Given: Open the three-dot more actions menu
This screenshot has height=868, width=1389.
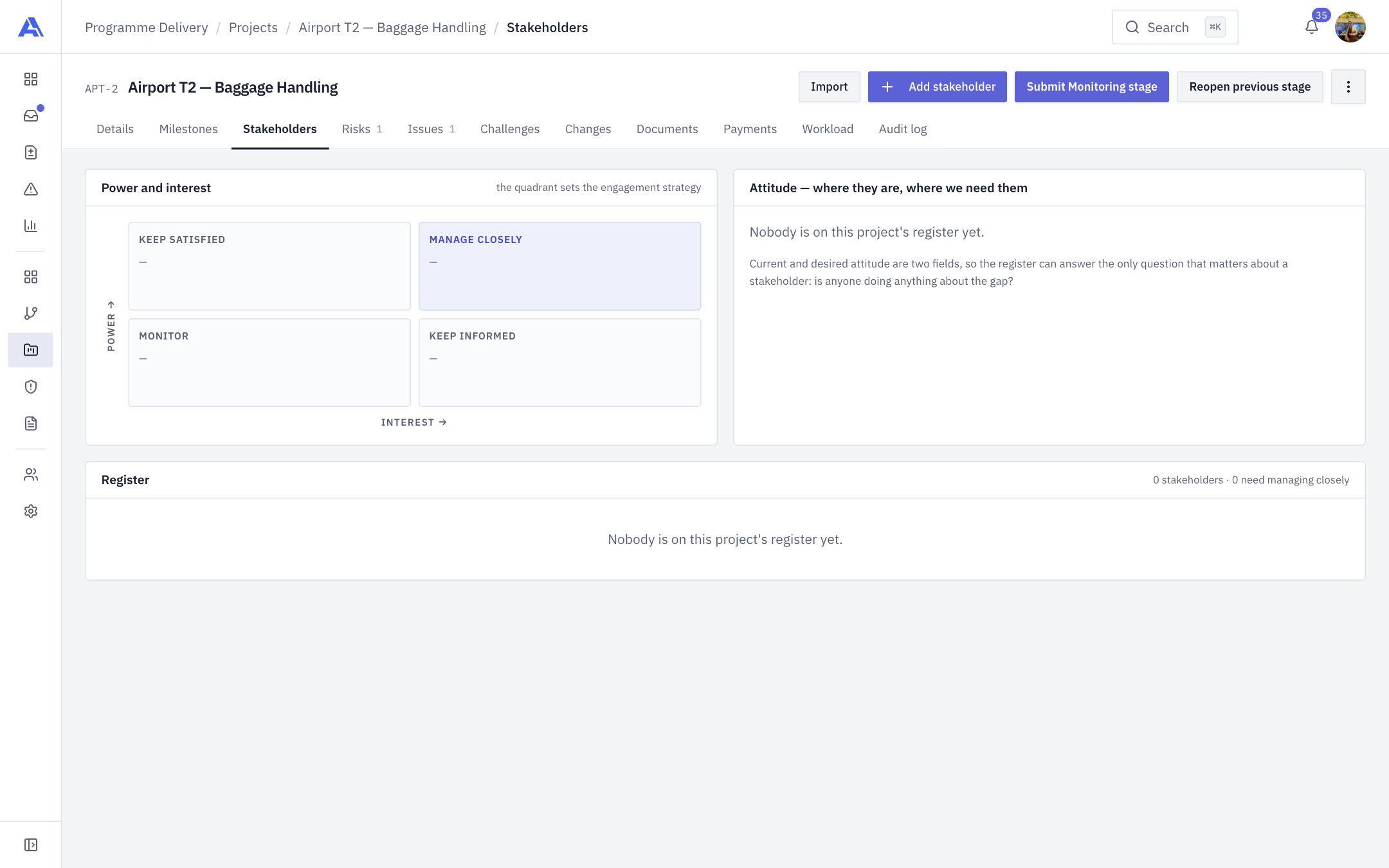Looking at the screenshot, I should pyautogui.click(x=1348, y=87).
